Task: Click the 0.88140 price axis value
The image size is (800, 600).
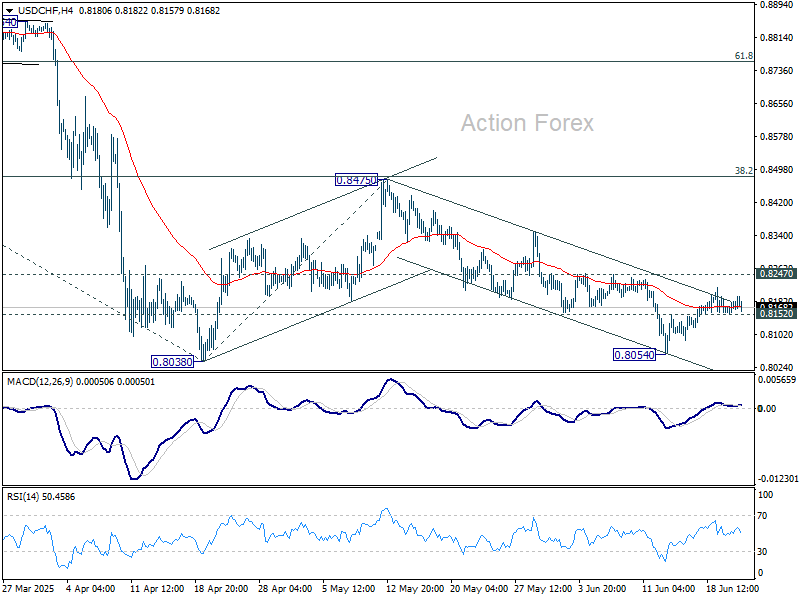Action: click(x=777, y=37)
